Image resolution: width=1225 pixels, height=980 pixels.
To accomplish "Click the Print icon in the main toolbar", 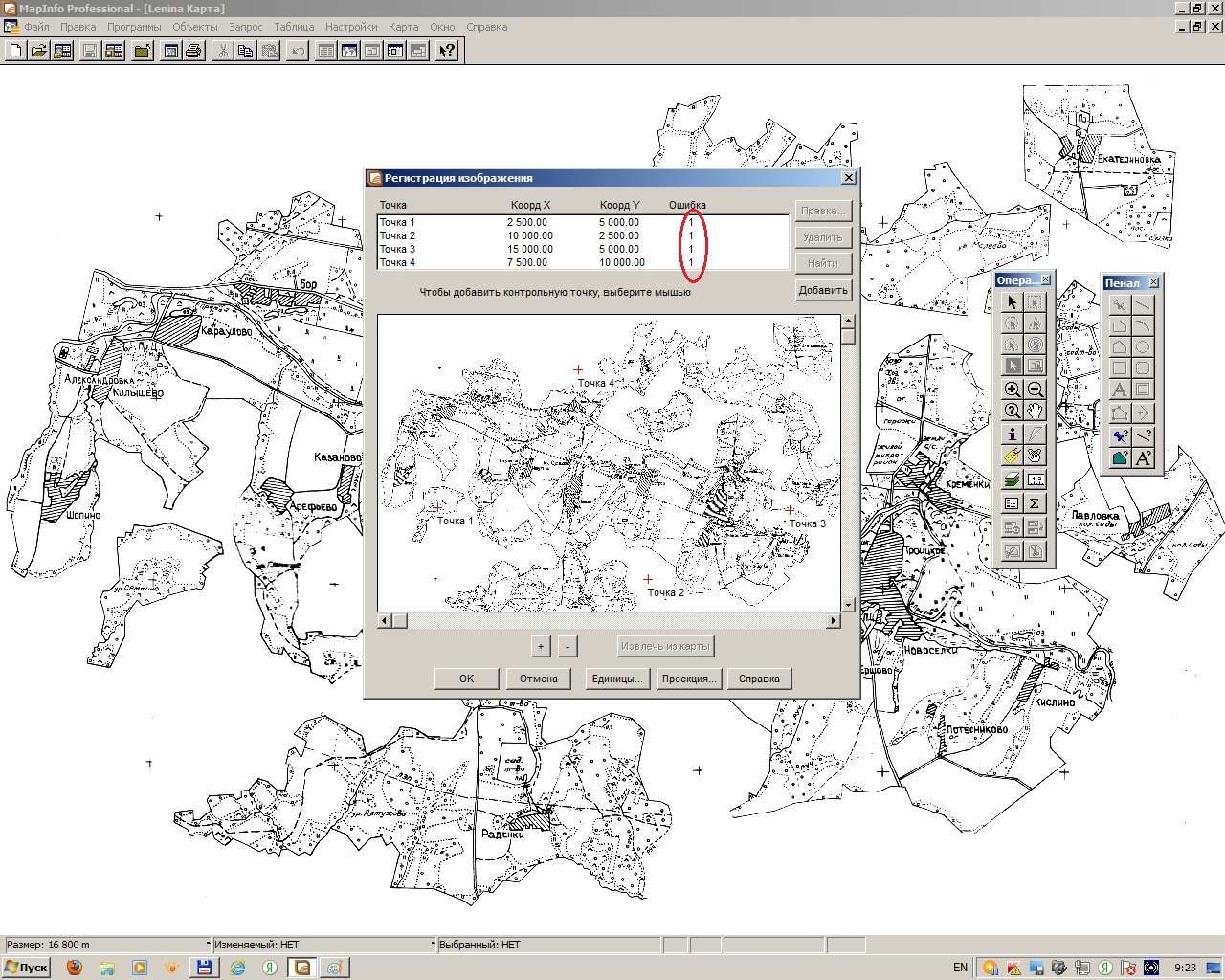I will (194, 51).
